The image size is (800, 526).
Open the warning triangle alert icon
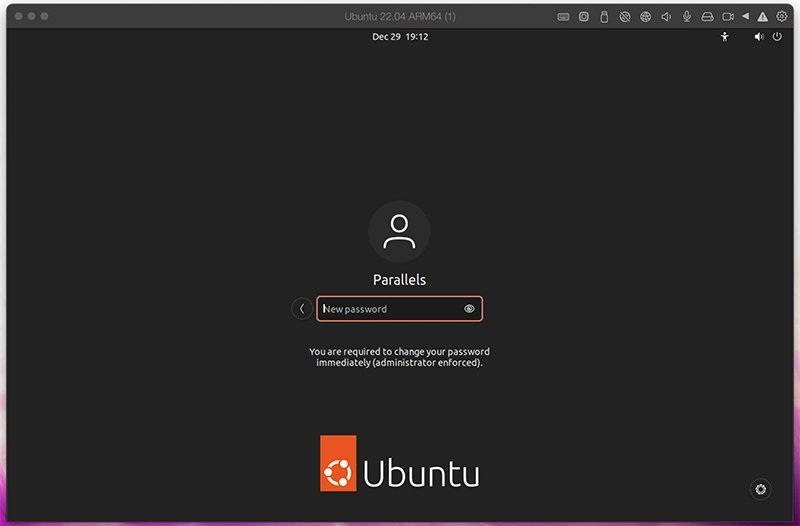click(762, 17)
